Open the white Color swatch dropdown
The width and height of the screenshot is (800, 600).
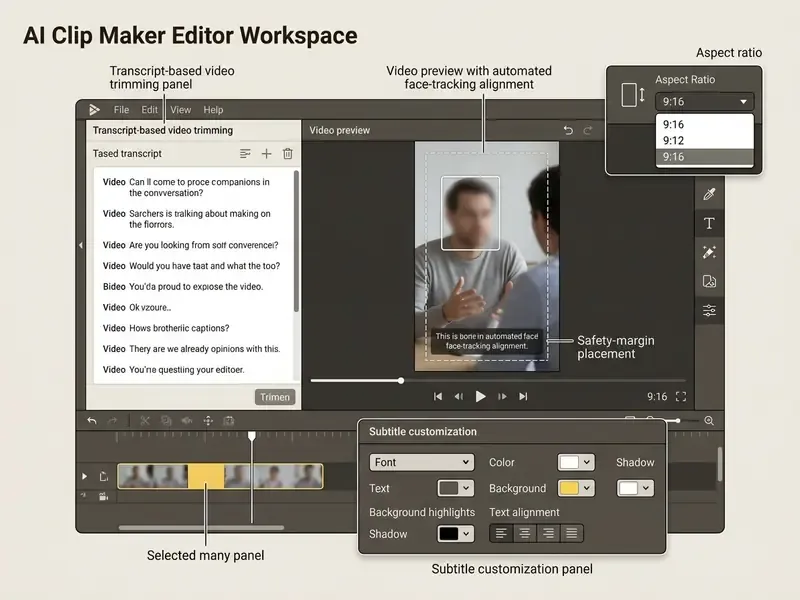pos(576,462)
